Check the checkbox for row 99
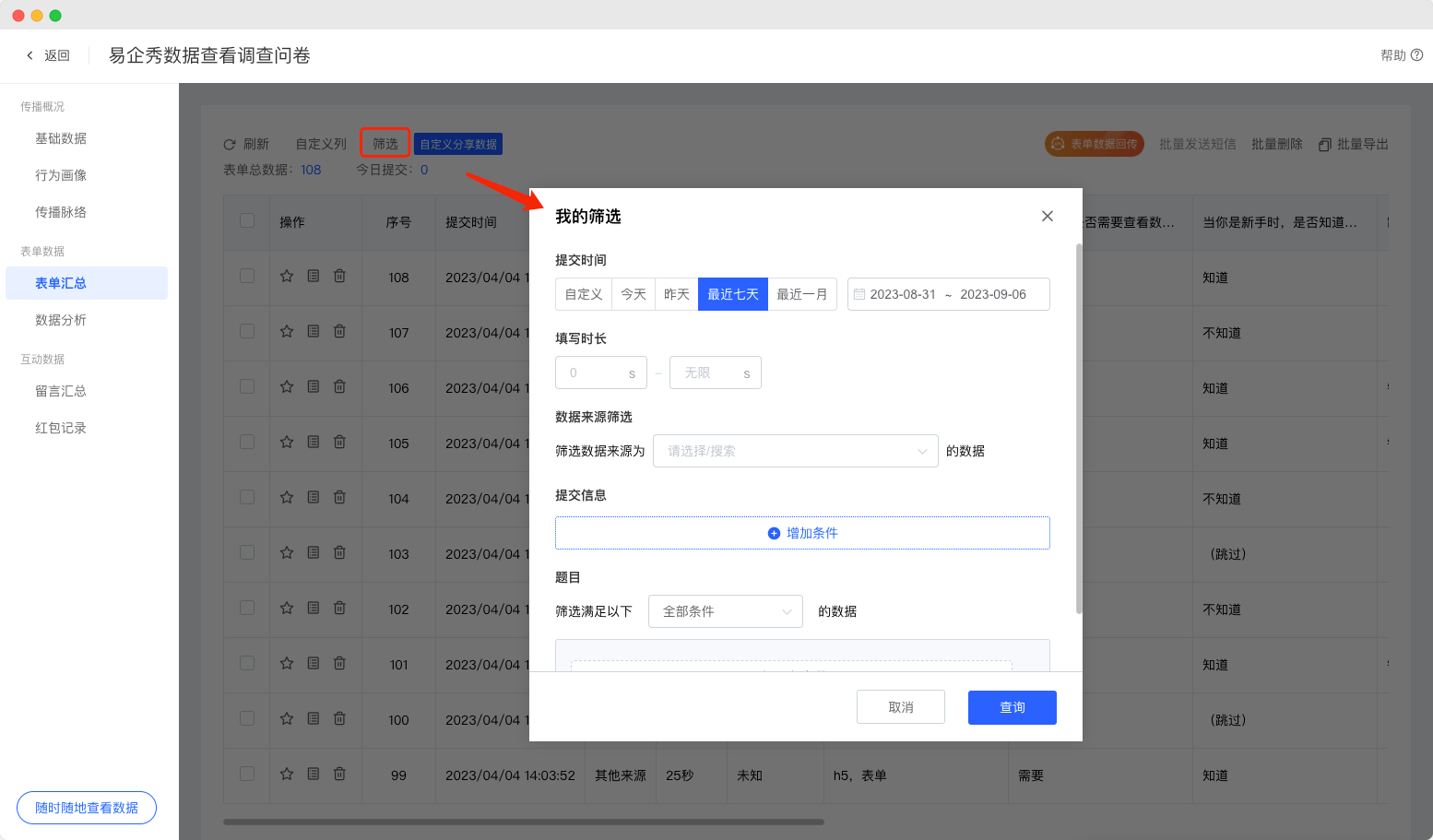Image resolution: width=1433 pixels, height=840 pixels. point(247,774)
